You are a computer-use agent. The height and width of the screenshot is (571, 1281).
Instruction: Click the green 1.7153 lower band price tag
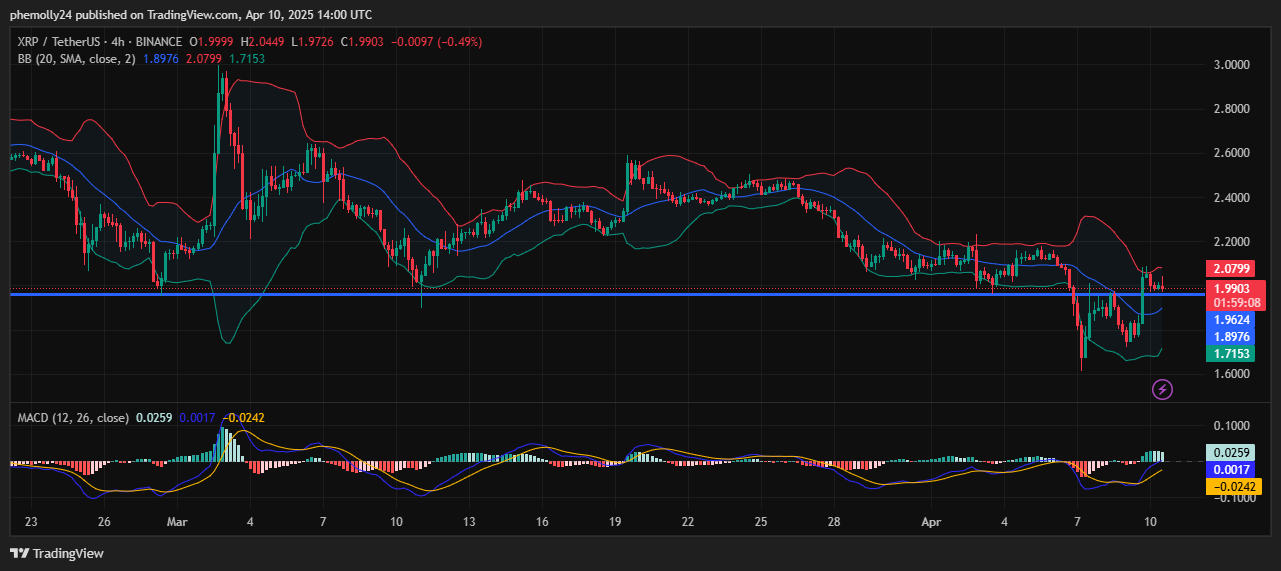[x=1234, y=354]
